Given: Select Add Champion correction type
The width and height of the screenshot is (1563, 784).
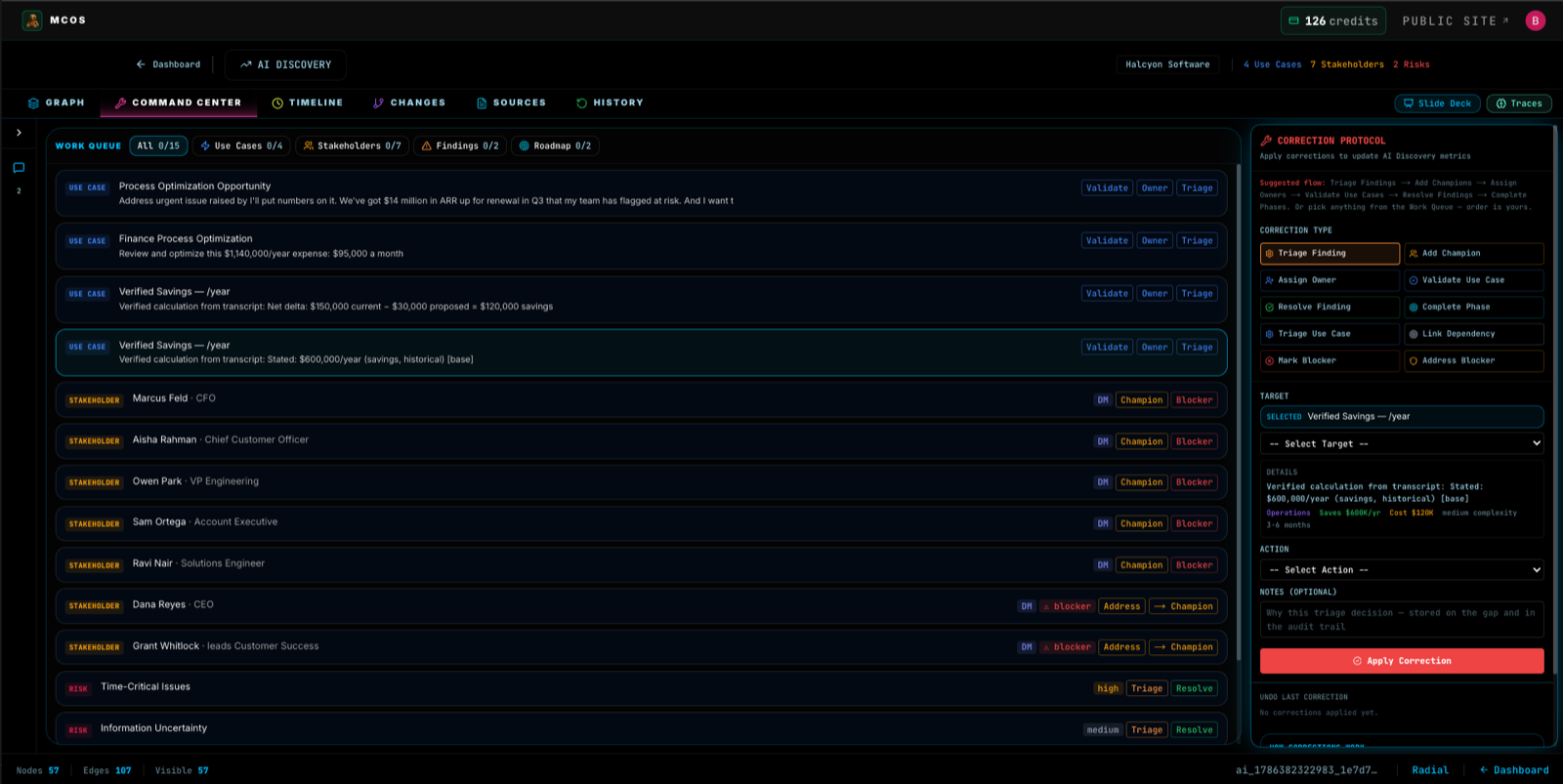Looking at the screenshot, I should 1474,254.
